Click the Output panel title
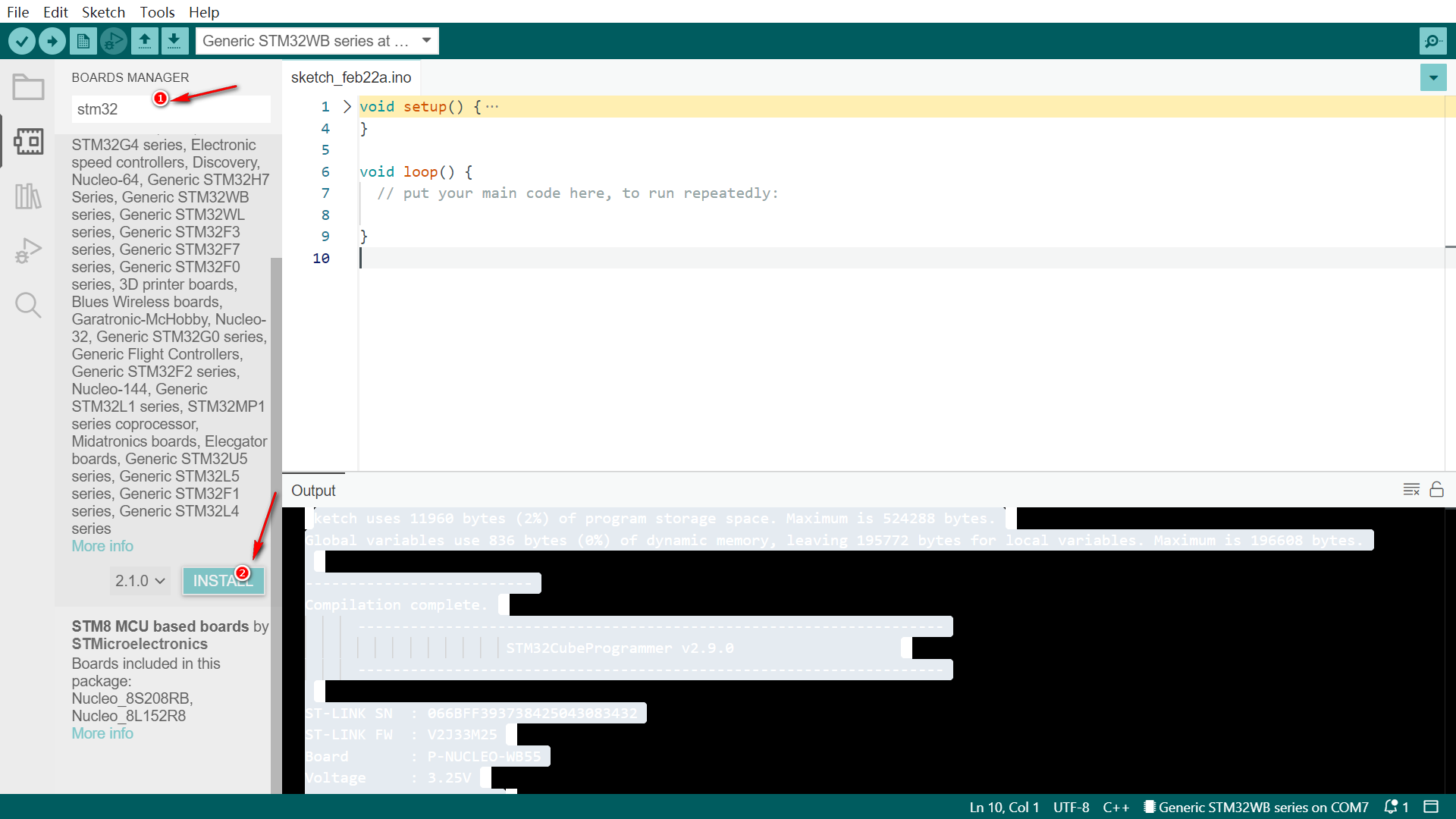The image size is (1456, 819). [313, 491]
